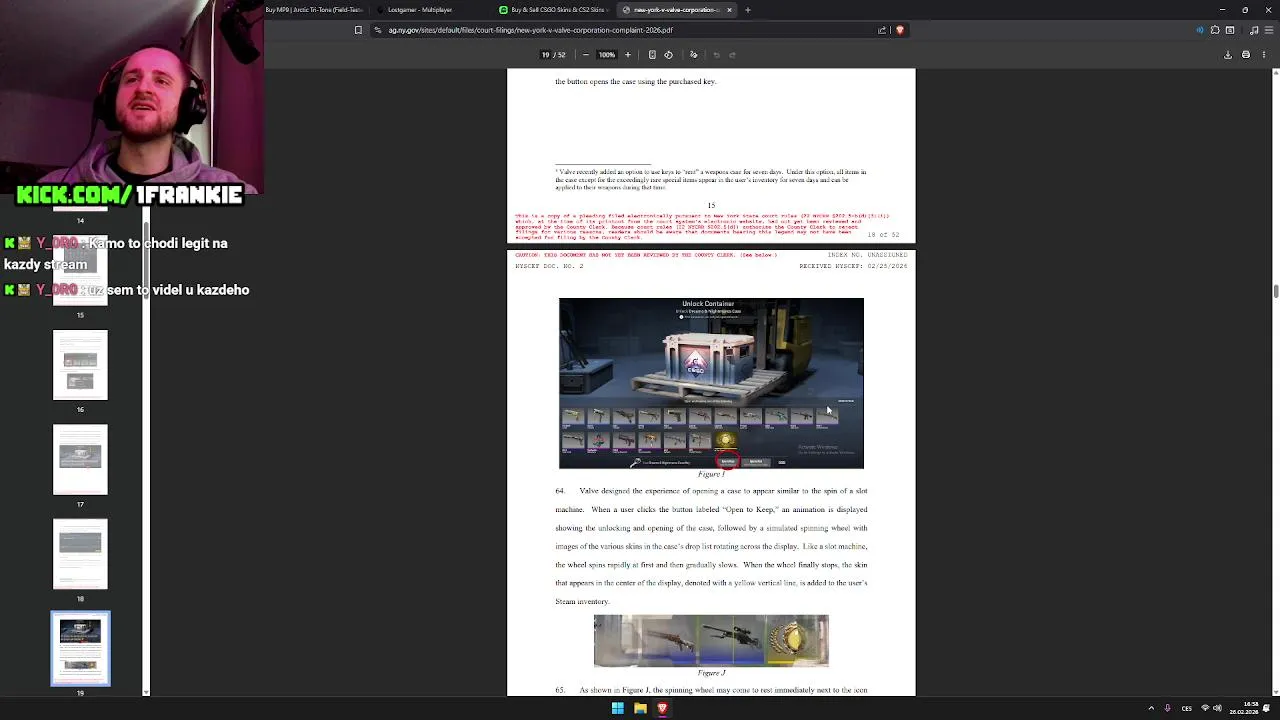Toggle the browser sidebar panel icon
This screenshot has height=720, width=1280.
(1231, 30)
